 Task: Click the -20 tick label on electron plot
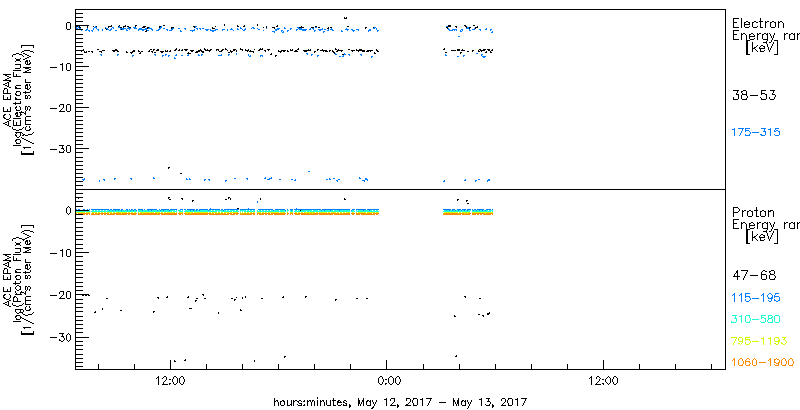[x=61, y=108]
